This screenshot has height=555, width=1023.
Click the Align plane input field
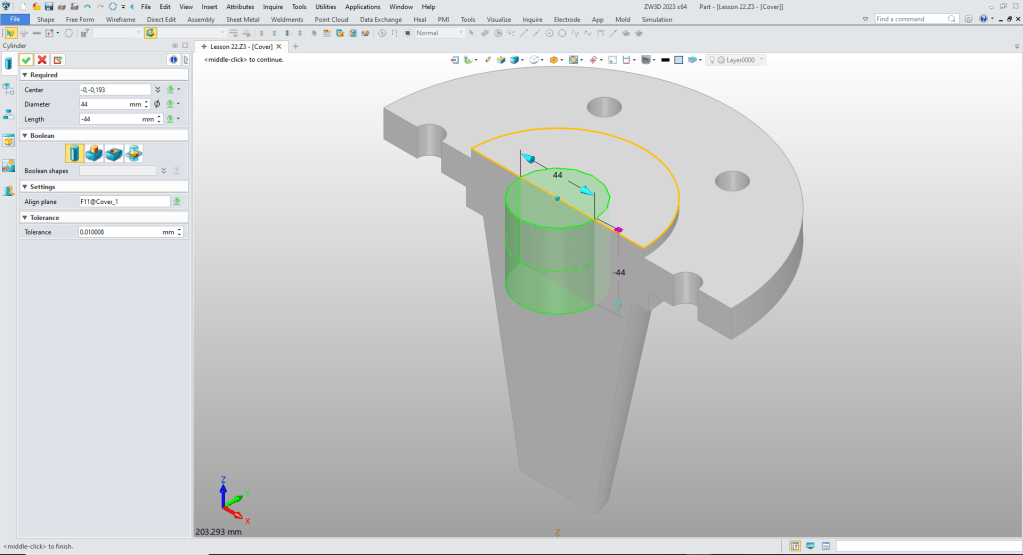pos(123,201)
